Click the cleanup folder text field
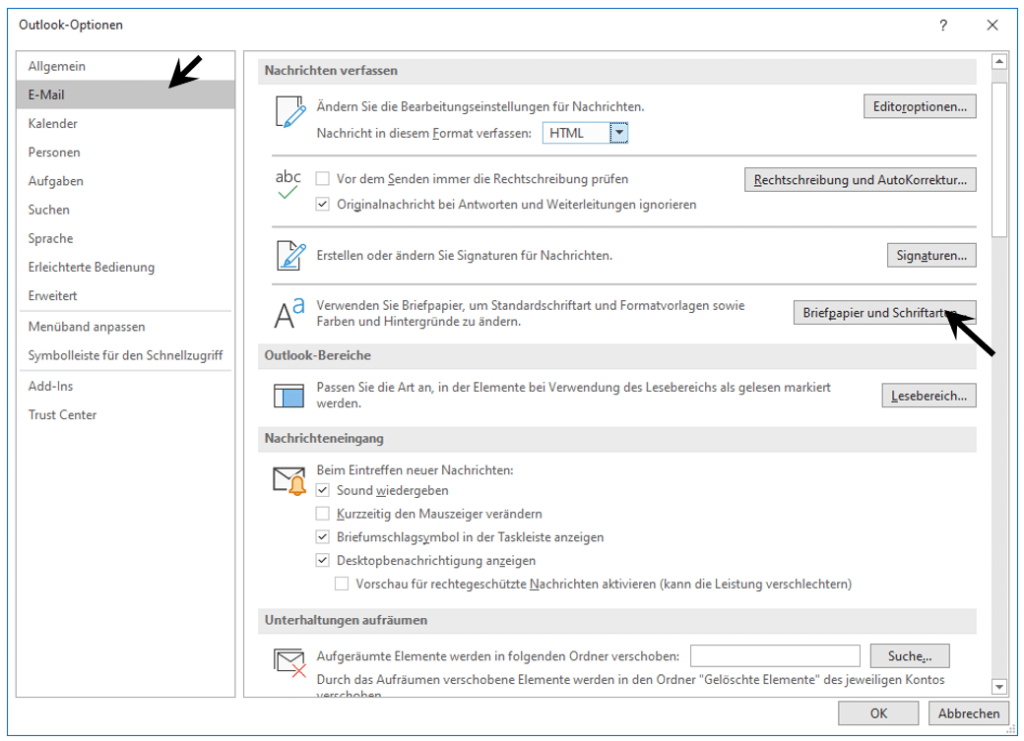 click(x=775, y=656)
